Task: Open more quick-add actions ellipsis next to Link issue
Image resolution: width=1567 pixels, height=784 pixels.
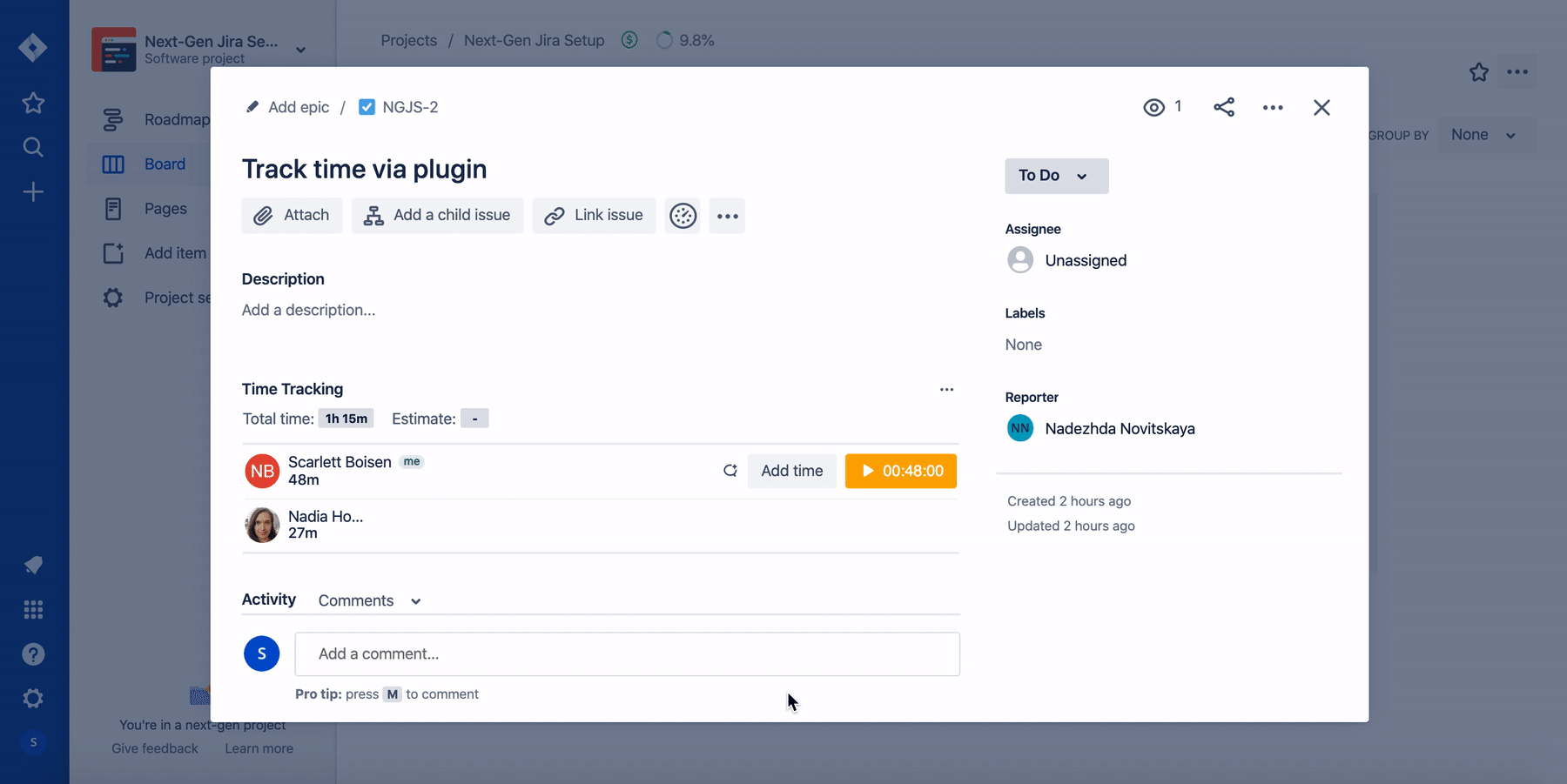Action: click(x=727, y=216)
